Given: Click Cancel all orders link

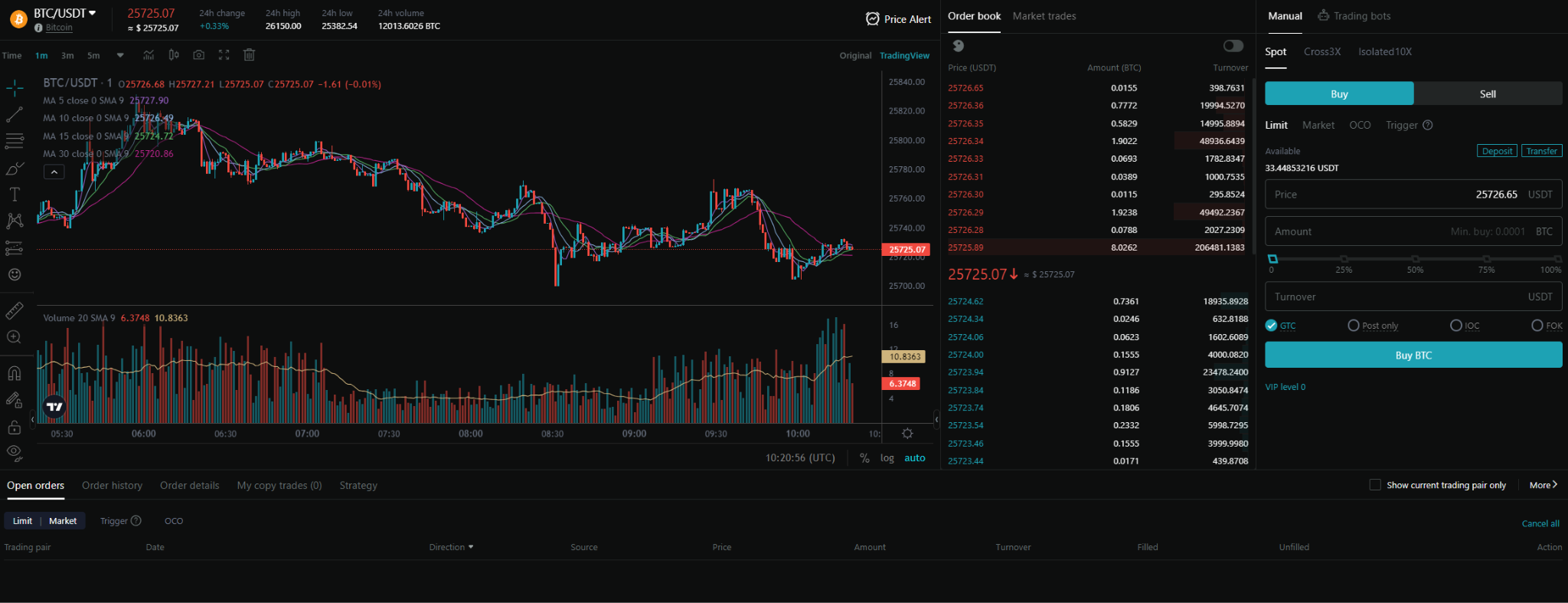Looking at the screenshot, I should point(1540,524).
